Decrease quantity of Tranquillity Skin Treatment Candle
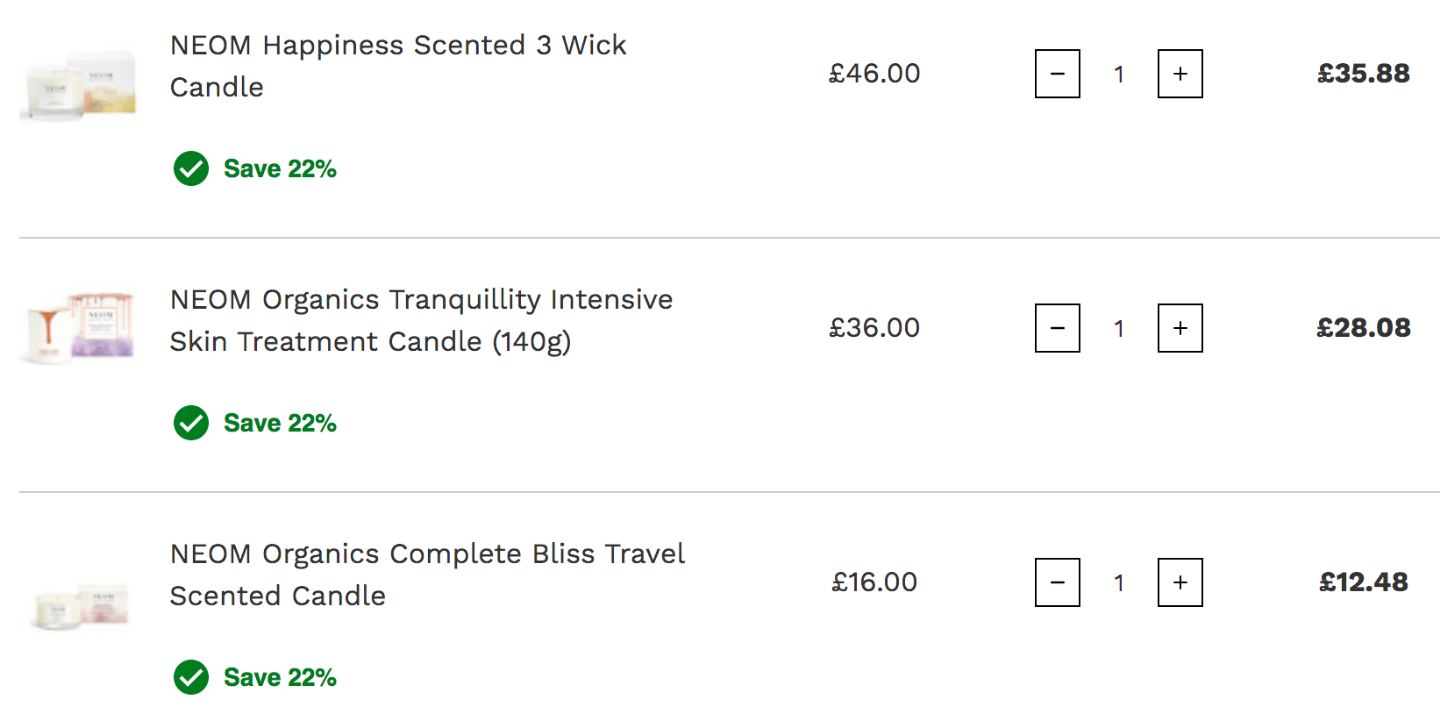Viewport: 1440px width, 728px height. [1057, 328]
